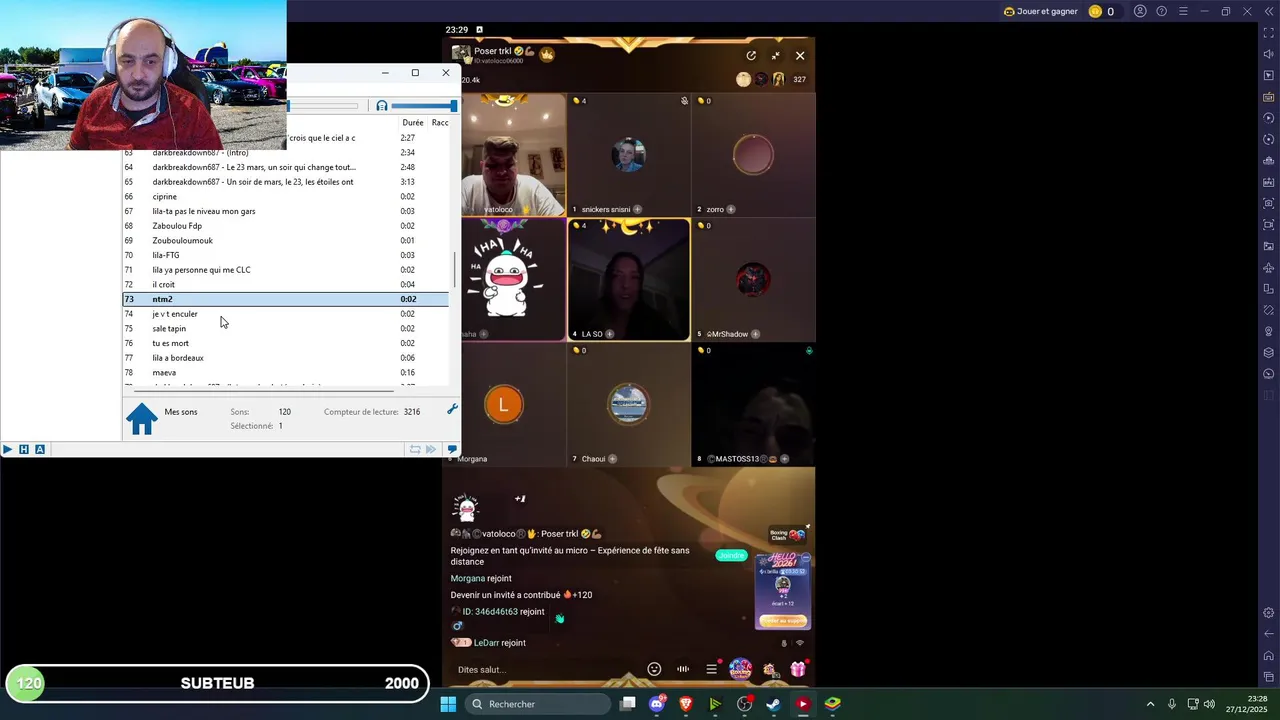1280x720 pixels.
Task: Open BlueStacks settings gear in the sidebar
Action: pyautogui.click(x=1269, y=613)
